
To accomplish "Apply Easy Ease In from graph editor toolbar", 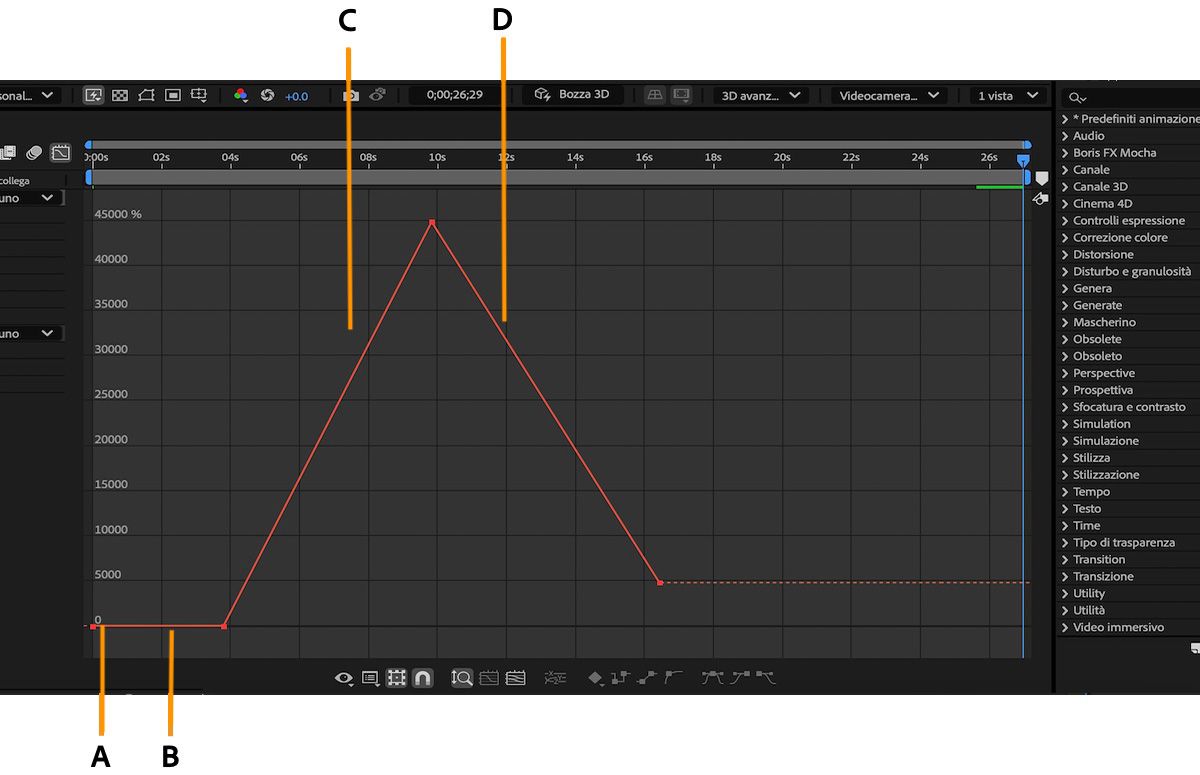I will tap(740, 677).
